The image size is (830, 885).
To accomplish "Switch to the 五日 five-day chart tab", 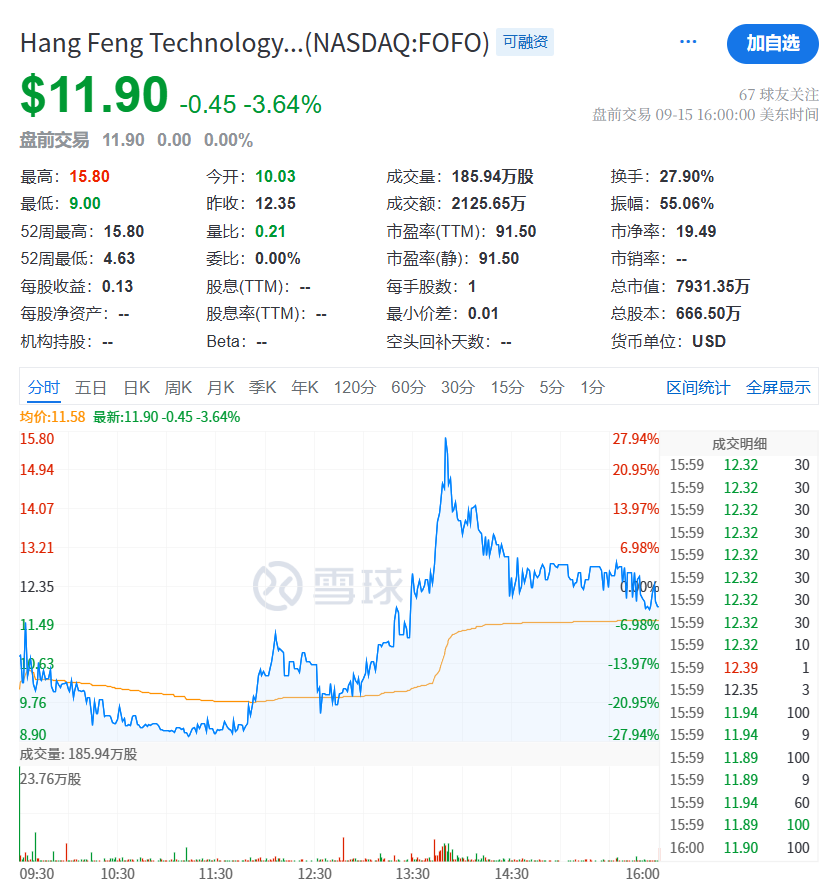I will [x=91, y=388].
